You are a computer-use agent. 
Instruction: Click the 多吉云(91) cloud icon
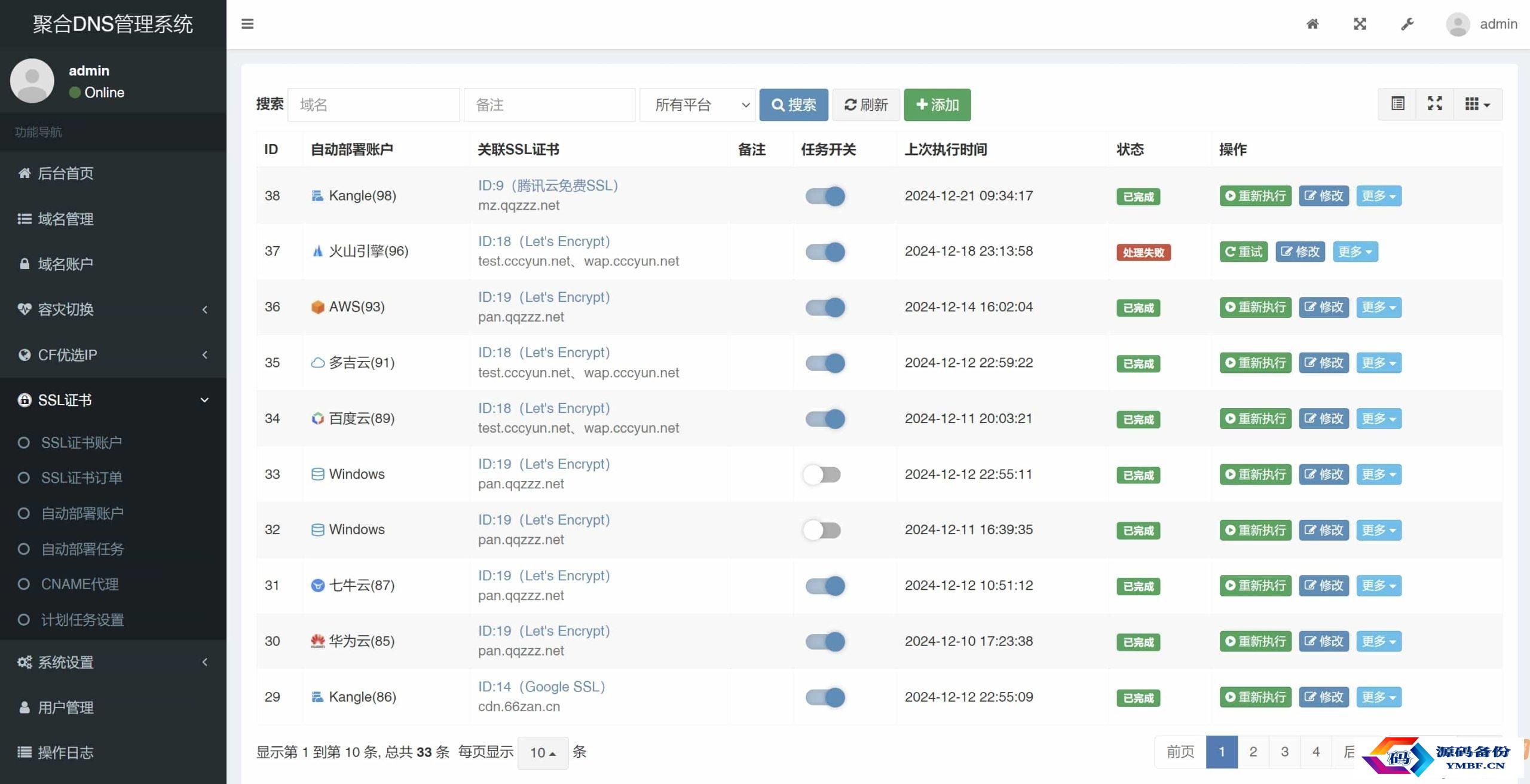(x=317, y=363)
